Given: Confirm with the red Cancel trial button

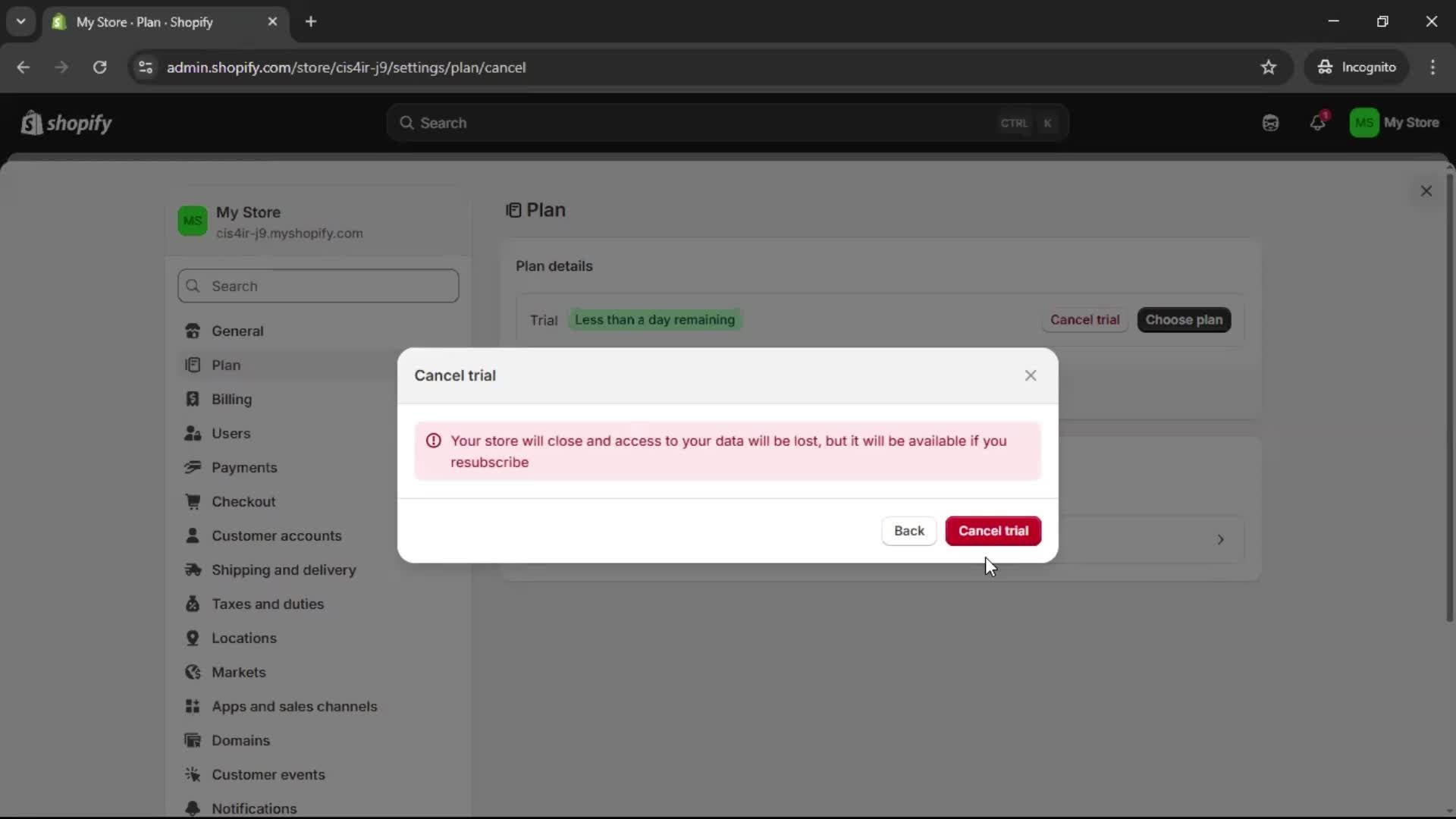Looking at the screenshot, I should 993,531.
